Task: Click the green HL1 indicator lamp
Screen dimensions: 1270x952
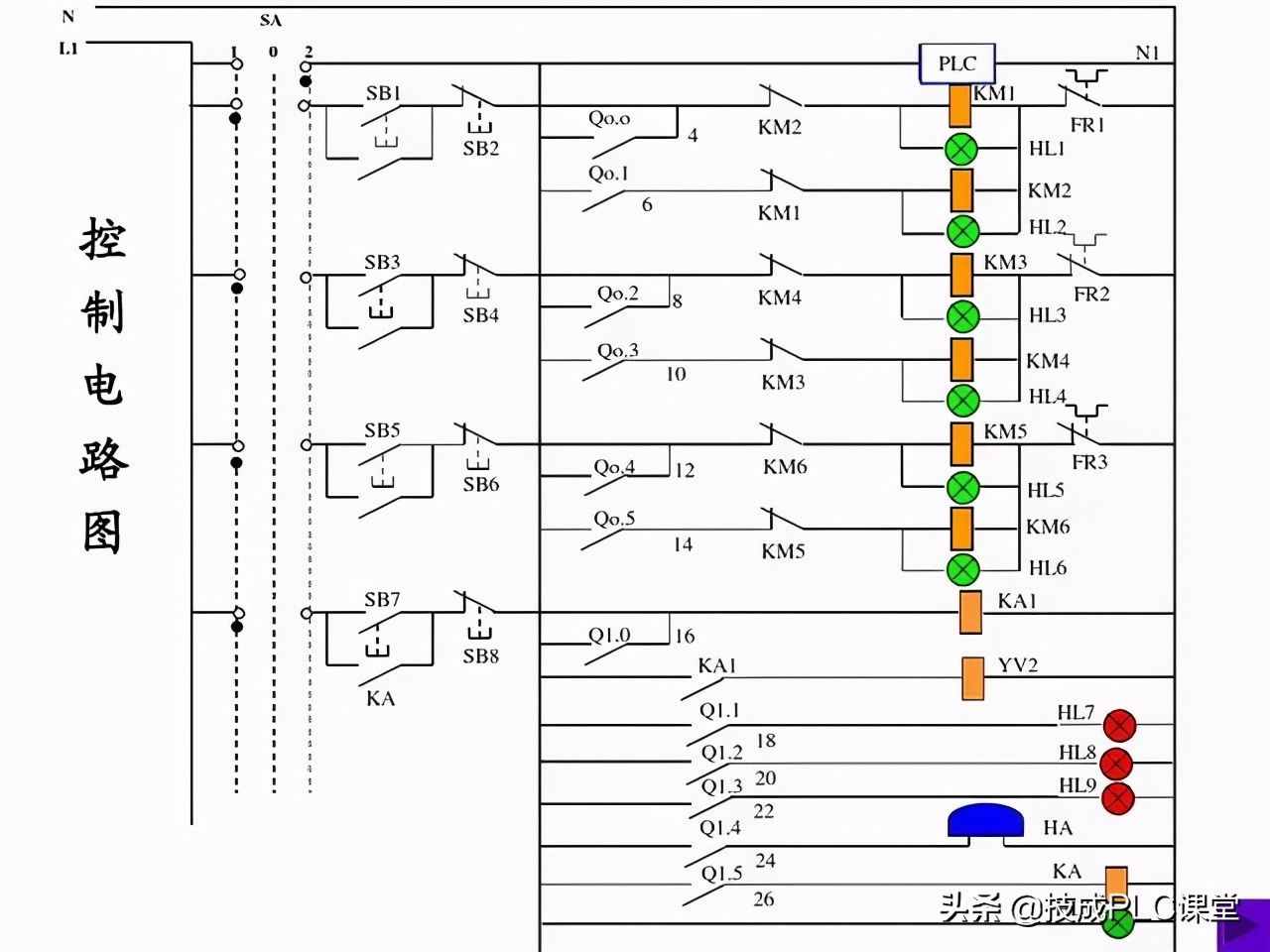Action: [x=960, y=149]
